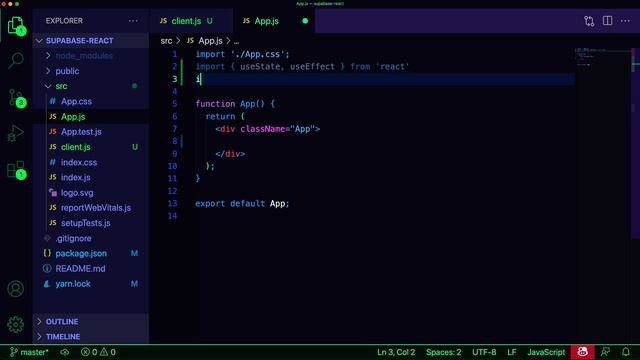Viewport: 640px width, 360px height.
Task: Click the Open Changes compare icon
Action: tap(589, 21)
